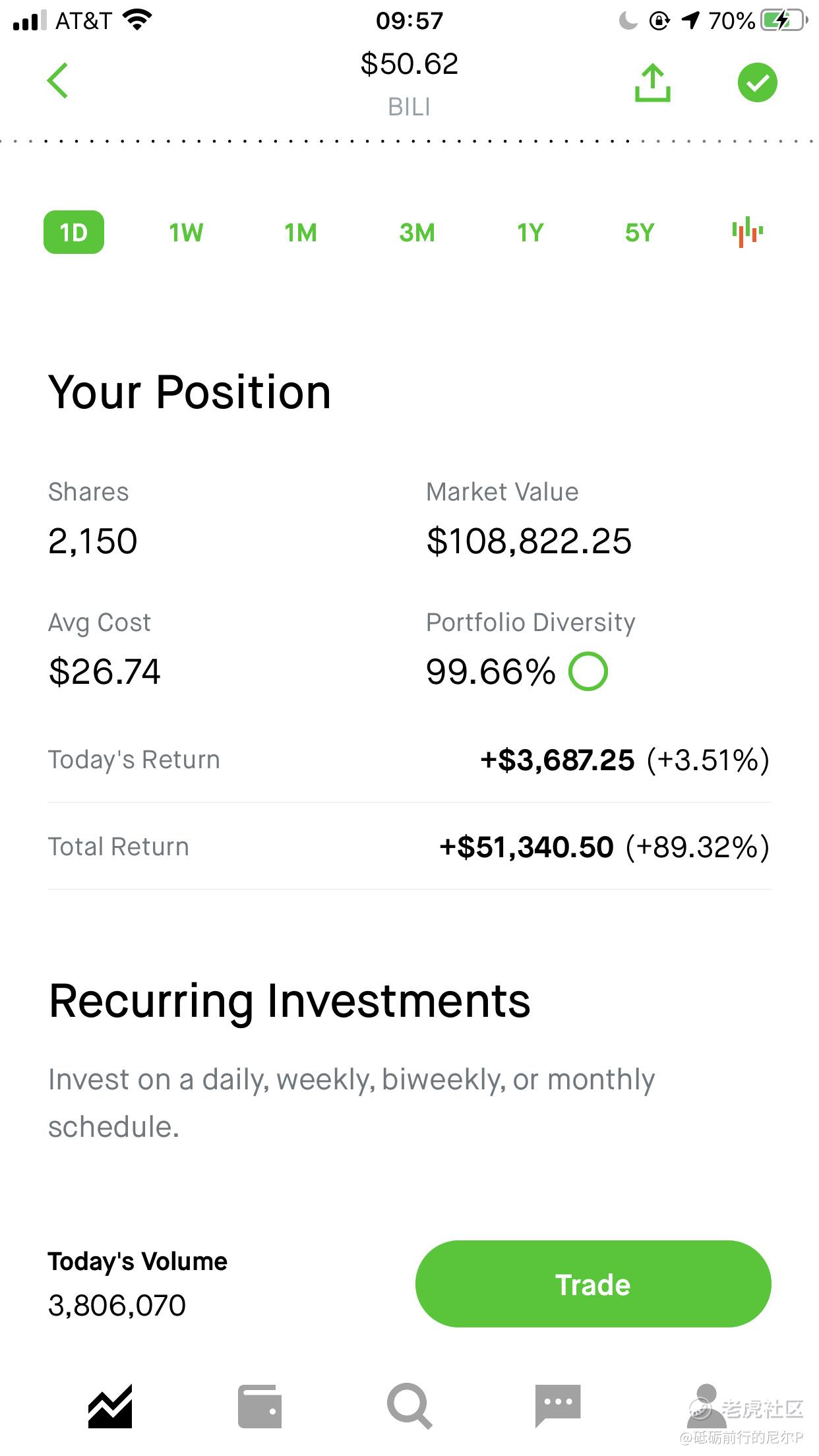
Task: Select the 1M chart range
Action: tap(301, 233)
